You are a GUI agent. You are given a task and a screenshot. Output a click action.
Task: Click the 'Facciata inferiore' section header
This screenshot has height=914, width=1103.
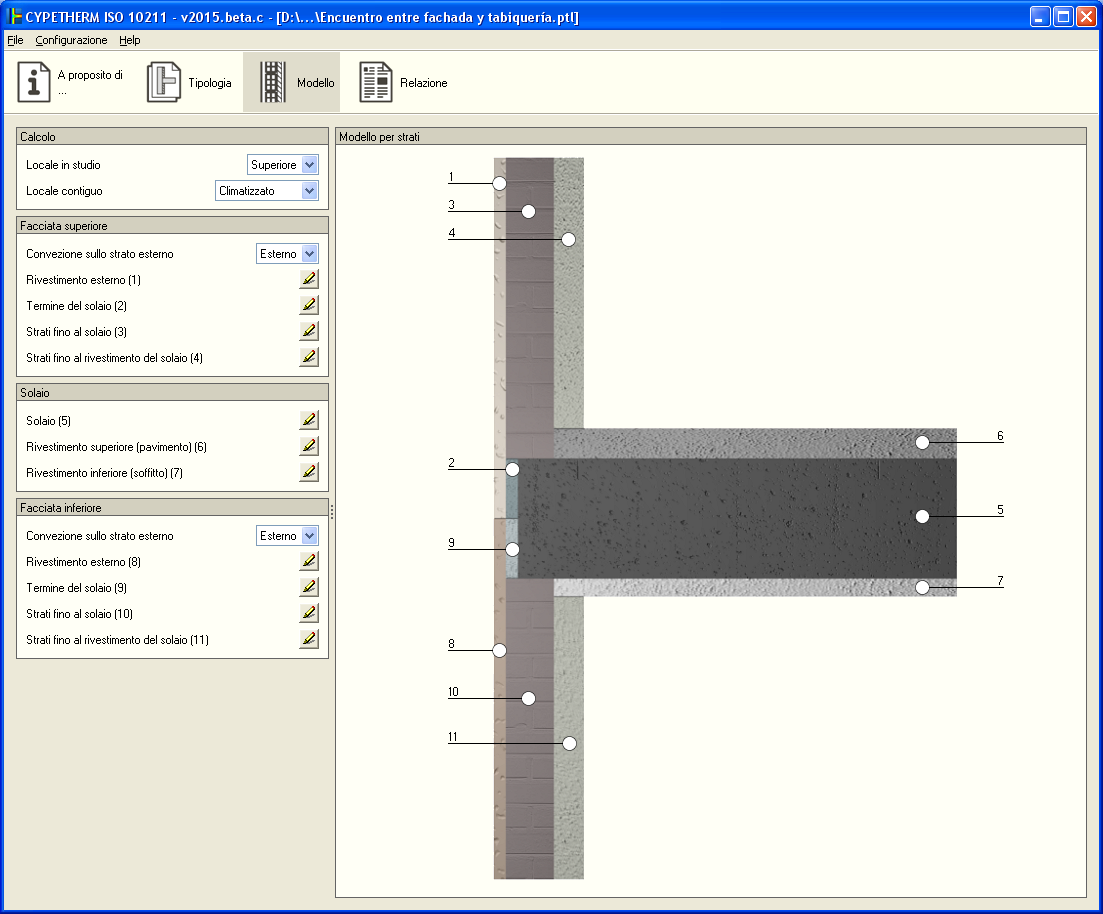(x=172, y=507)
